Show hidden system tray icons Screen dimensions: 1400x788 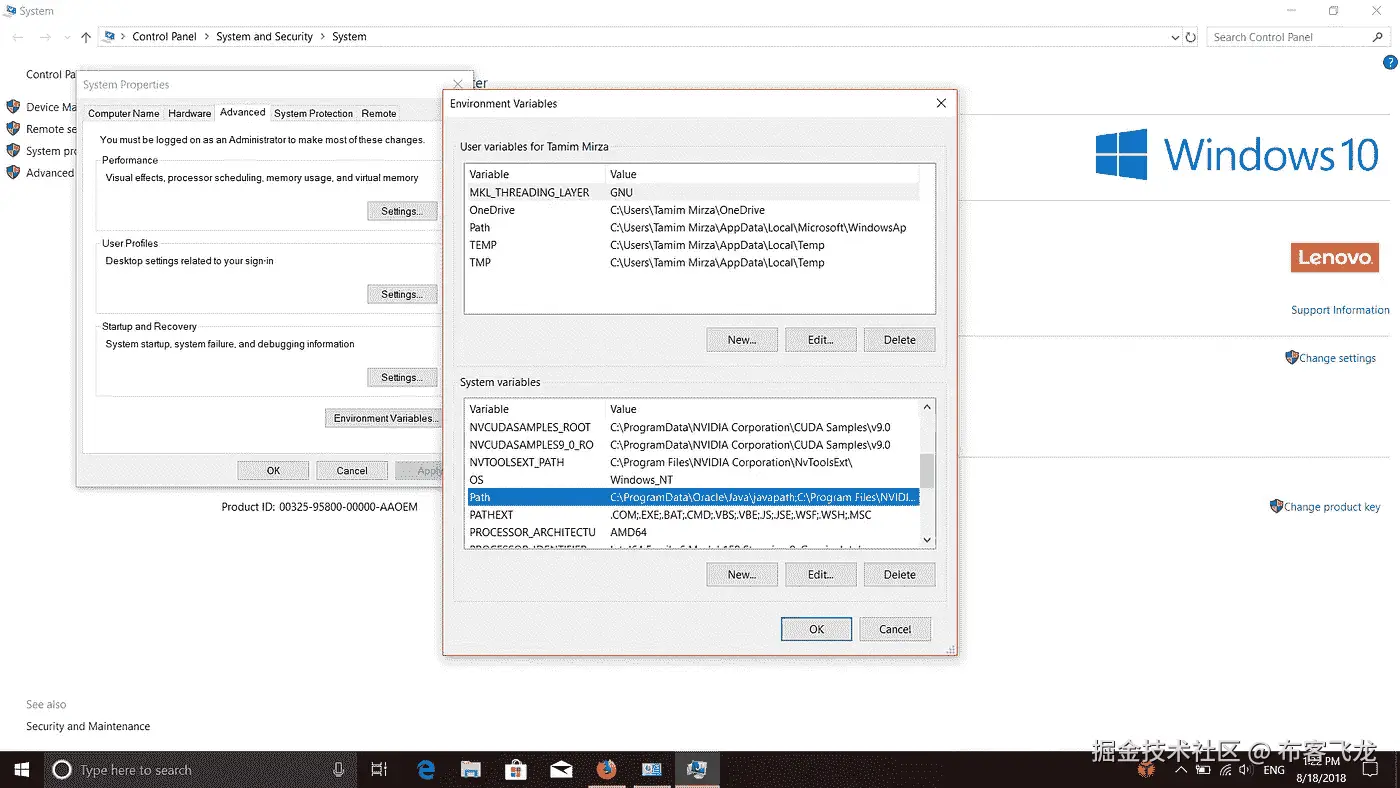coord(1182,771)
